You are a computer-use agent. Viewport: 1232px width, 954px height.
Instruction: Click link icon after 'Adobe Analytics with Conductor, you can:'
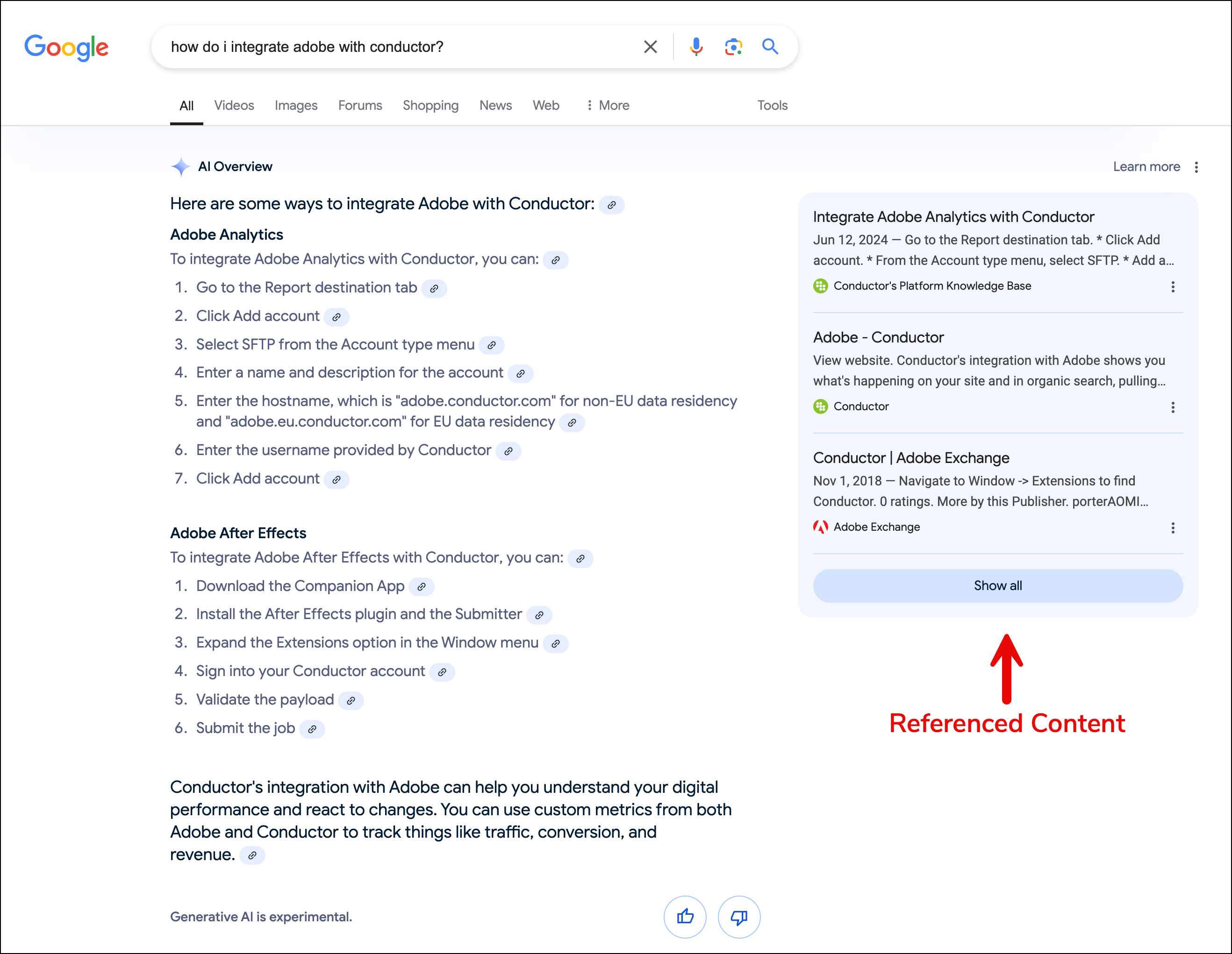(x=556, y=260)
